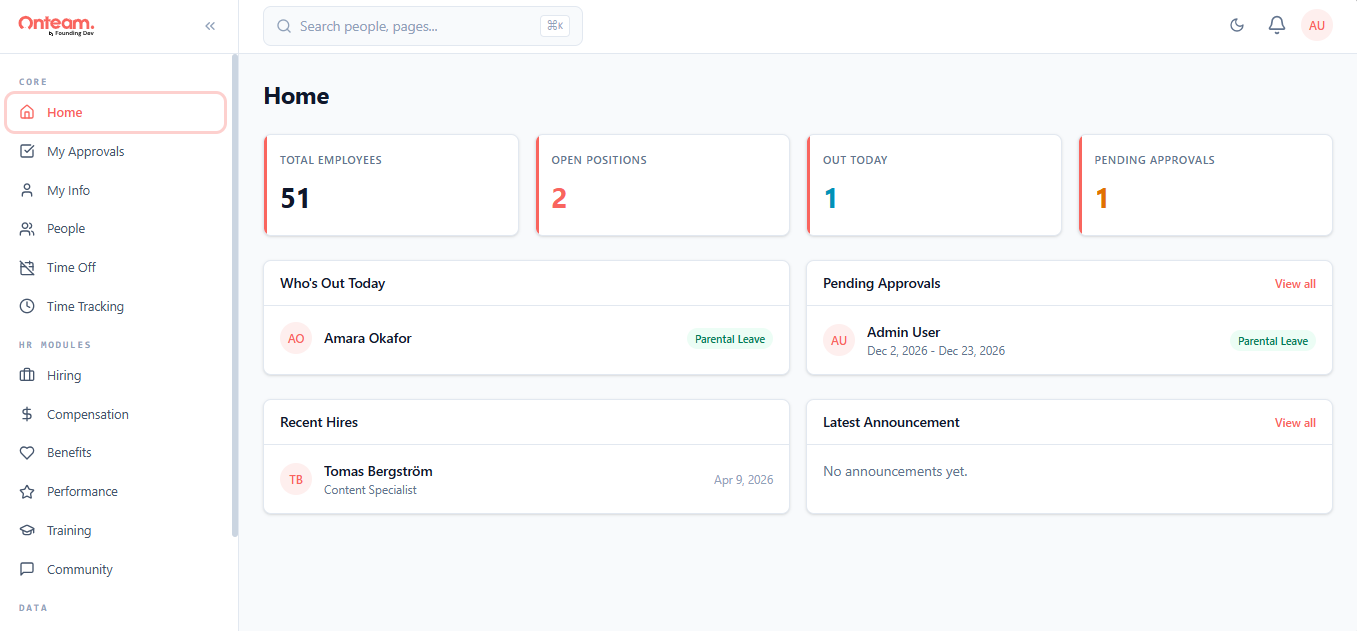Image resolution: width=1357 pixels, height=631 pixels.
Task: Click the ⌘K shortcut badge
Action: tap(555, 26)
